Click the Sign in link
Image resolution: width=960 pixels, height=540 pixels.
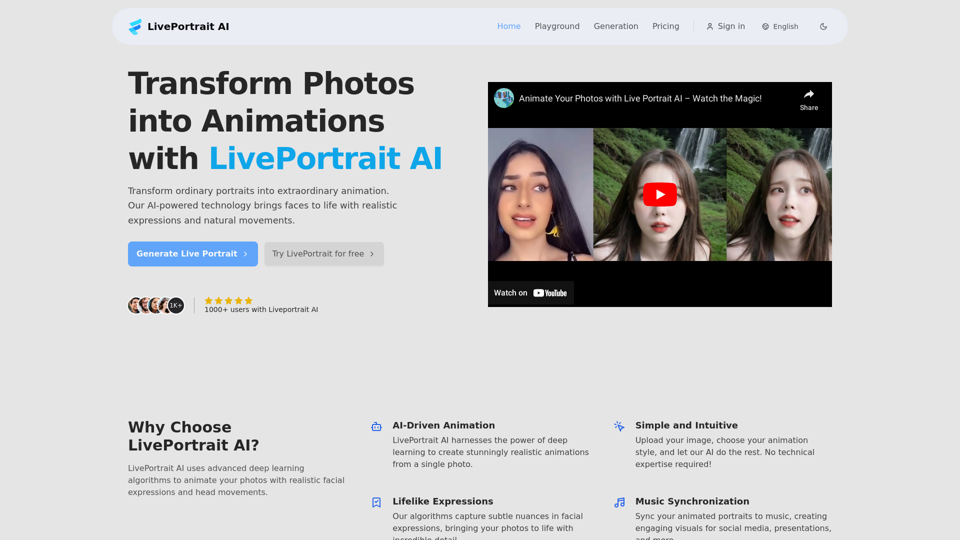726,26
